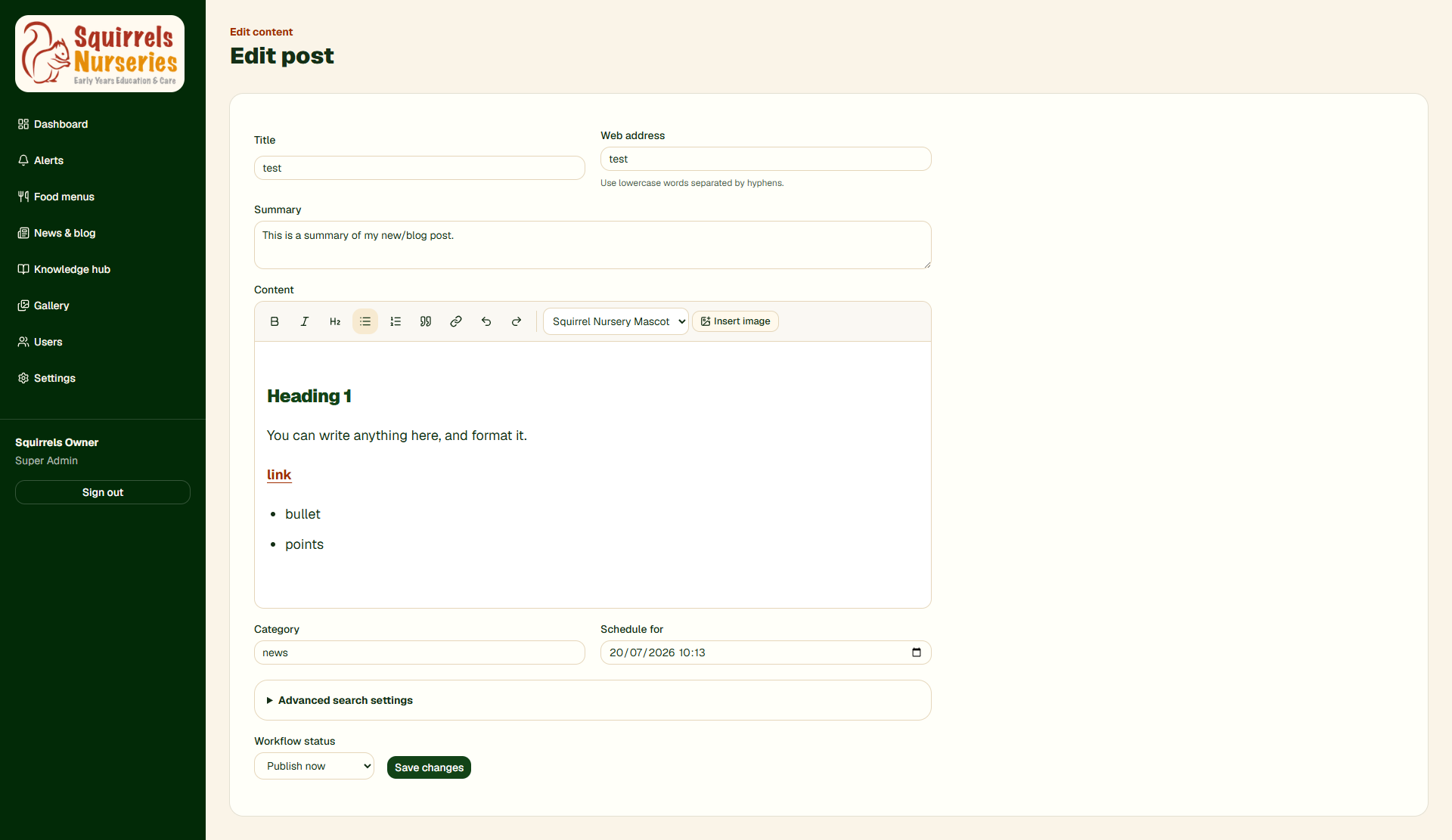Focus the Title input field
This screenshot has height=840, width=1452.
[x=420, y=168]
